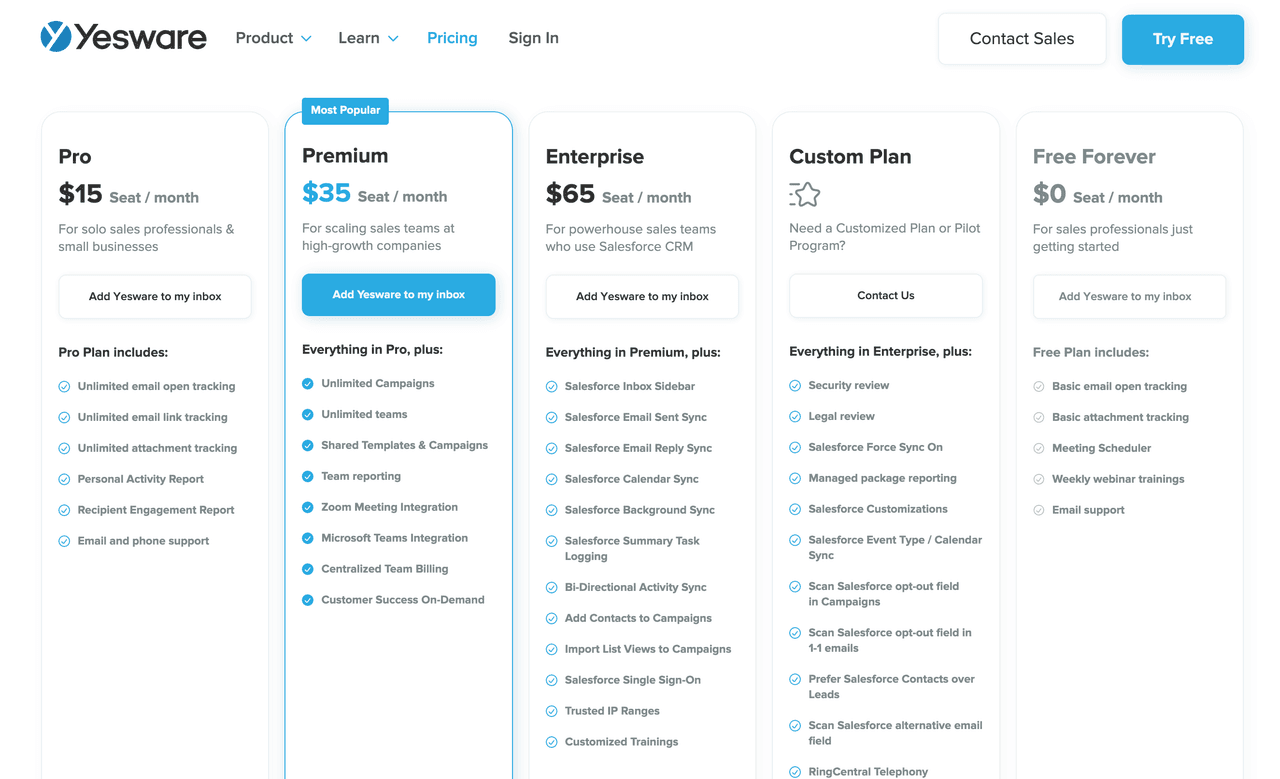Image resolution: width=1280 pixels, height=779 pixels.
Task: Click Add Contacts to Campaigns text
Action: pos(638,618)
